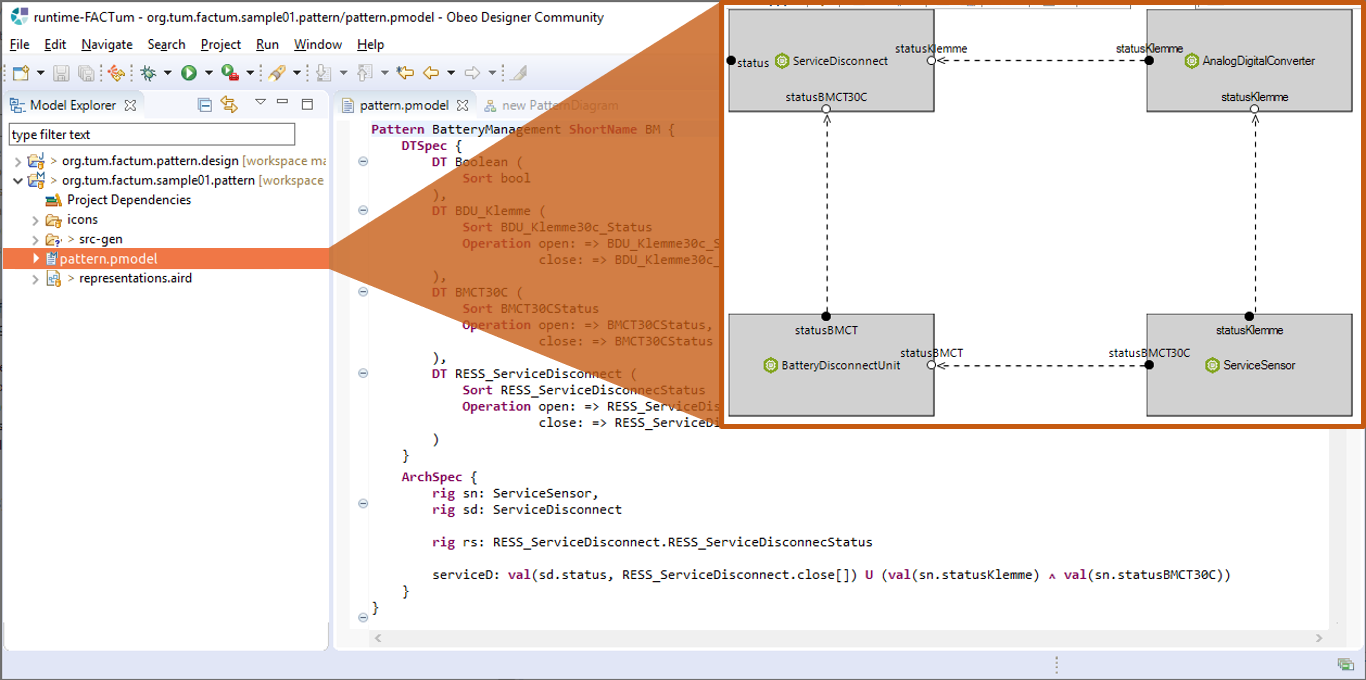Collapse the DT Boolean code fold marker
The height and width of the screenshot is (680, 1366).
(x=363, y=162)
